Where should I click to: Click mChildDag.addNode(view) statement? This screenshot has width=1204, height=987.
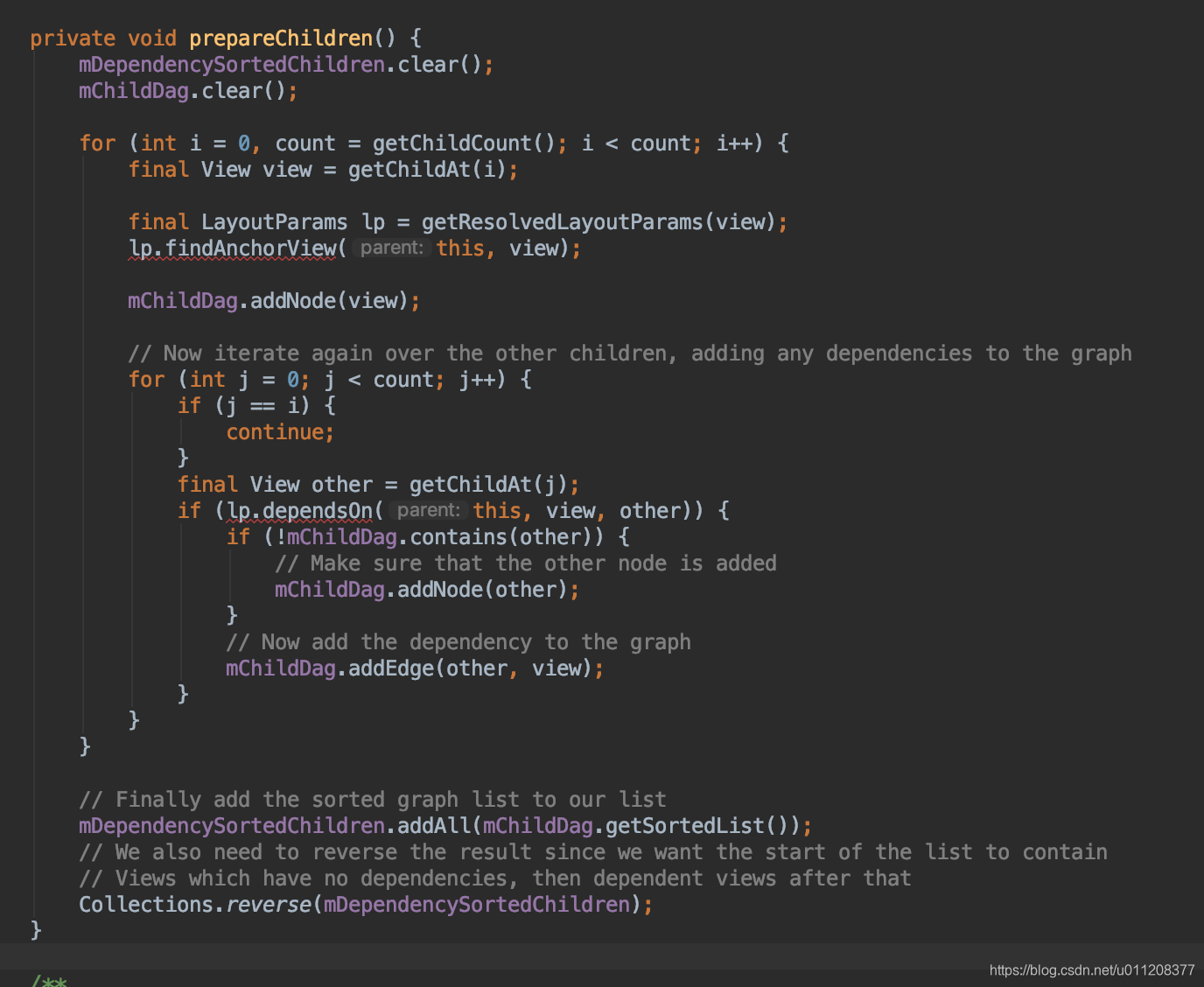pyautogui.click(x=274, y=301)
